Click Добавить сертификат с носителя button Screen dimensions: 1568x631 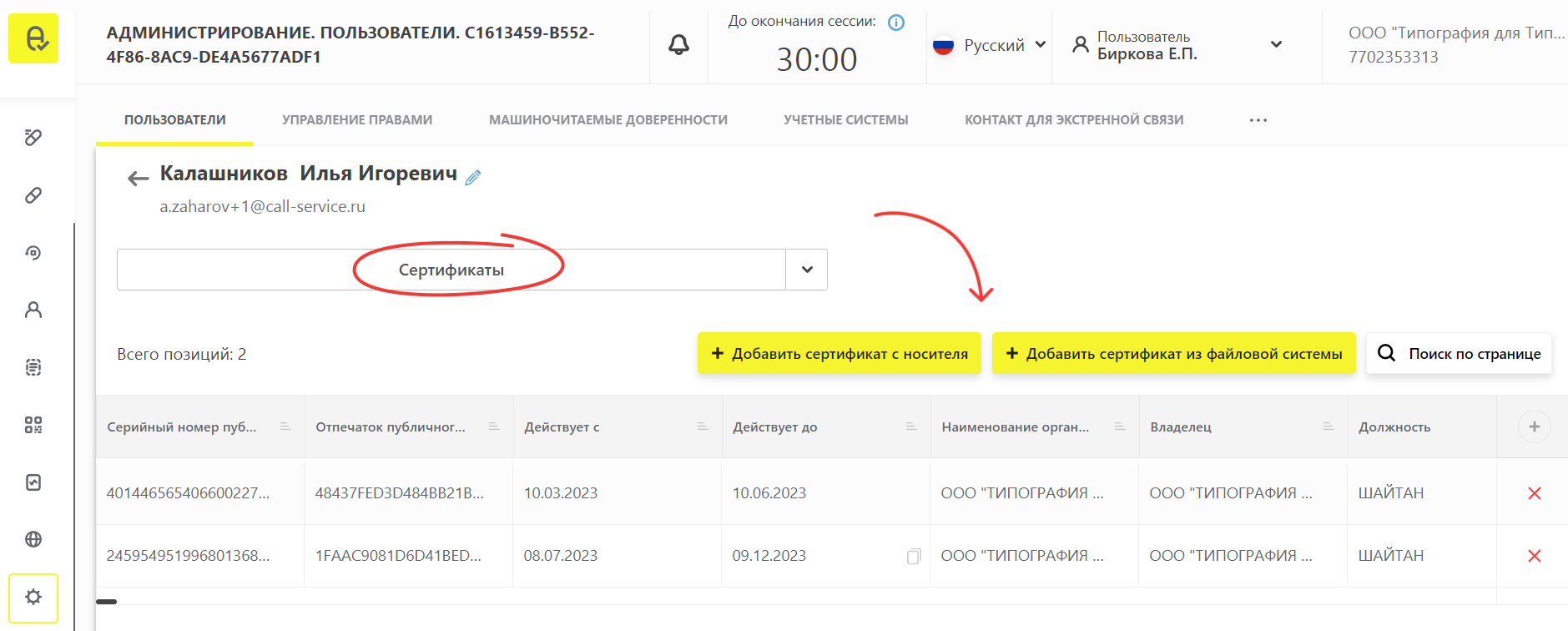coord(839,354)
